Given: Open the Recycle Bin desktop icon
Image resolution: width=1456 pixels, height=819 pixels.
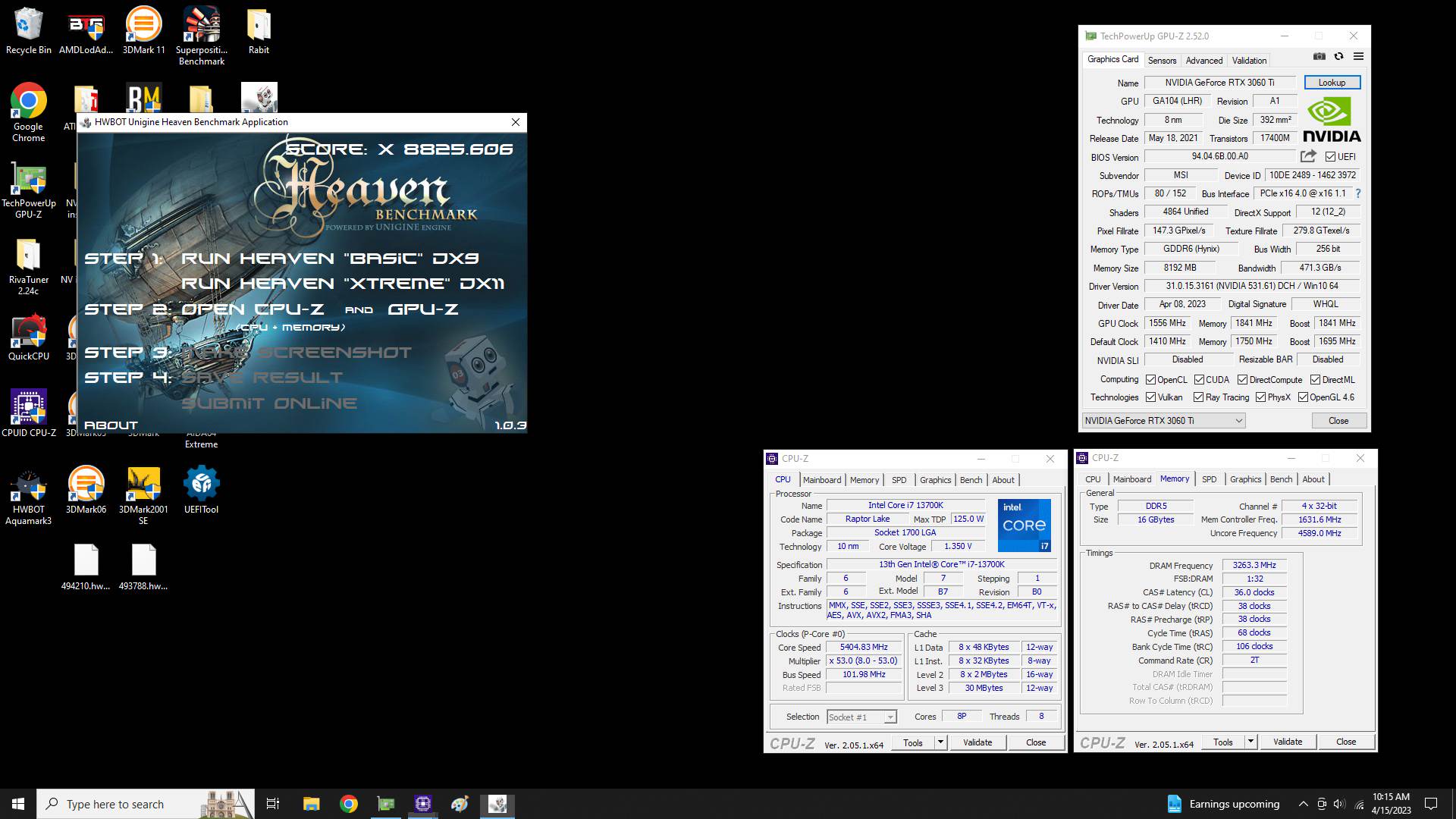Looking at the screenshot, I should [x=28, y=30].
